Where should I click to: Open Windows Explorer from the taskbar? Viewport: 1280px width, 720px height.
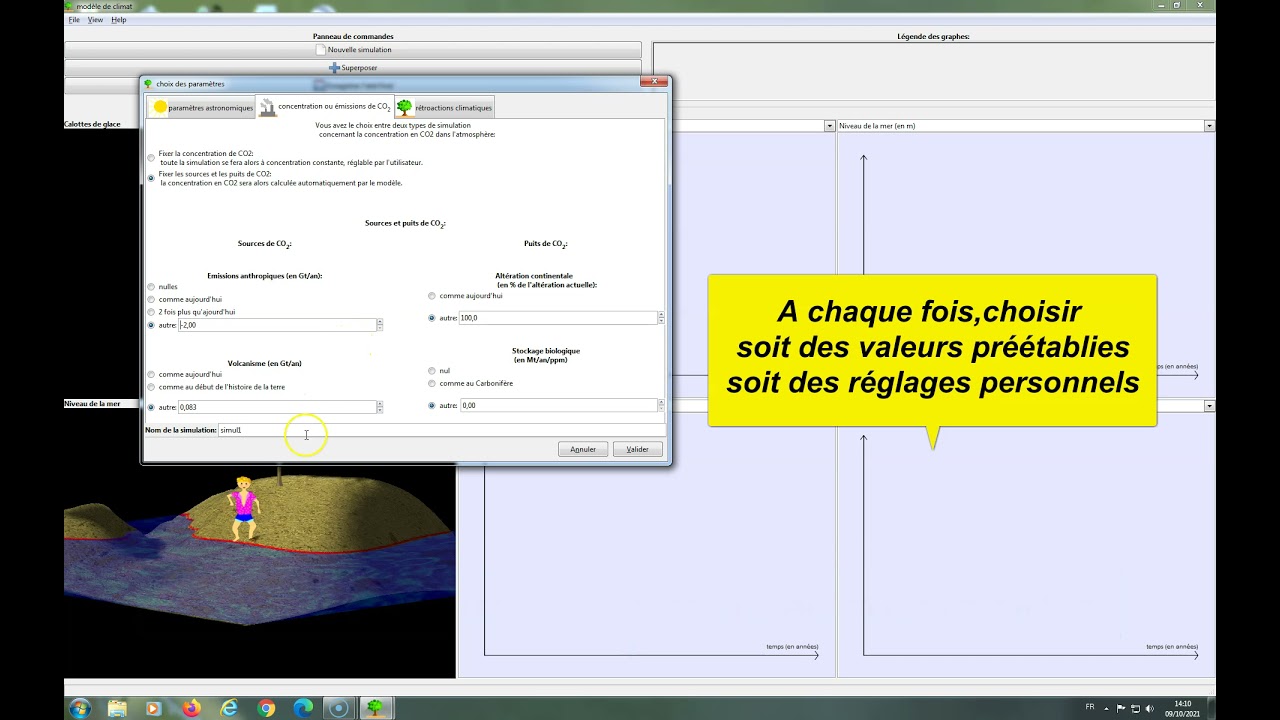117,708
